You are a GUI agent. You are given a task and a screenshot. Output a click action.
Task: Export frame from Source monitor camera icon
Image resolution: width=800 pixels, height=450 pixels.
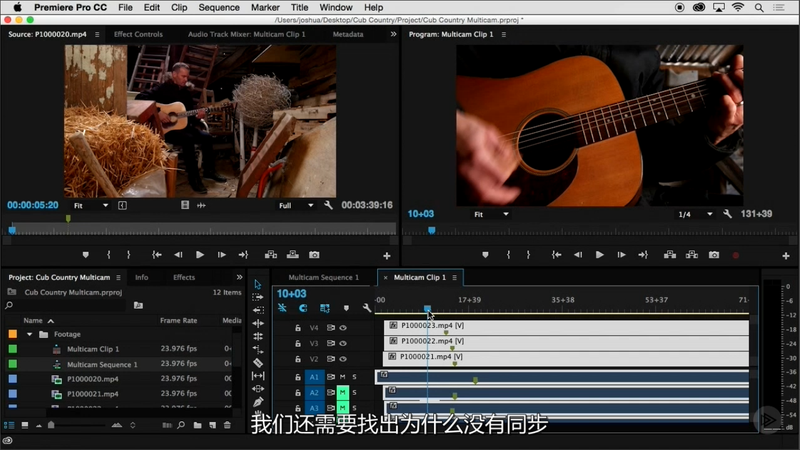[x=314, y=255]
